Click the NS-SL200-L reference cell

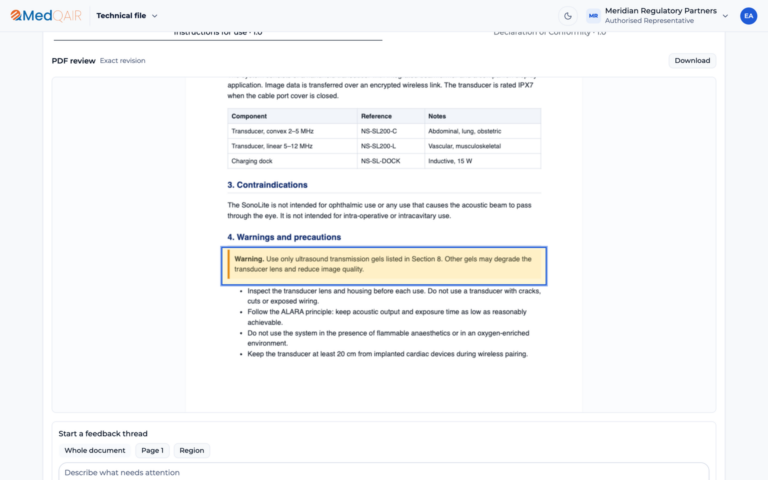pyautogui.click(x=391, y=146)
